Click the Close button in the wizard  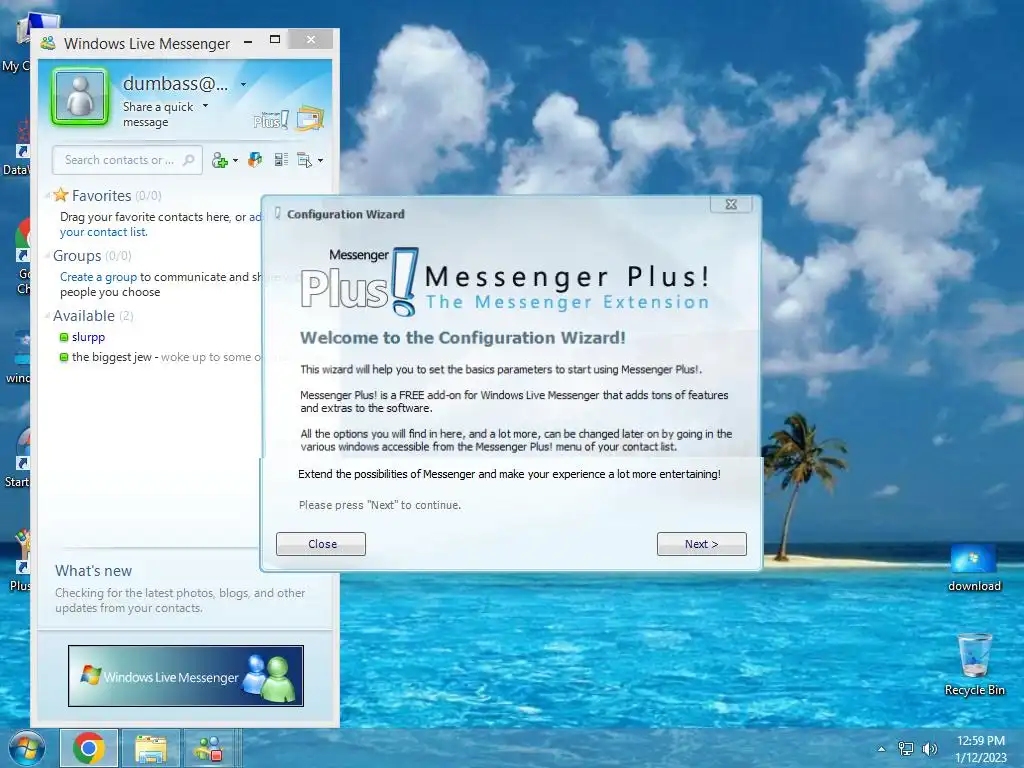tap(321, 544)
